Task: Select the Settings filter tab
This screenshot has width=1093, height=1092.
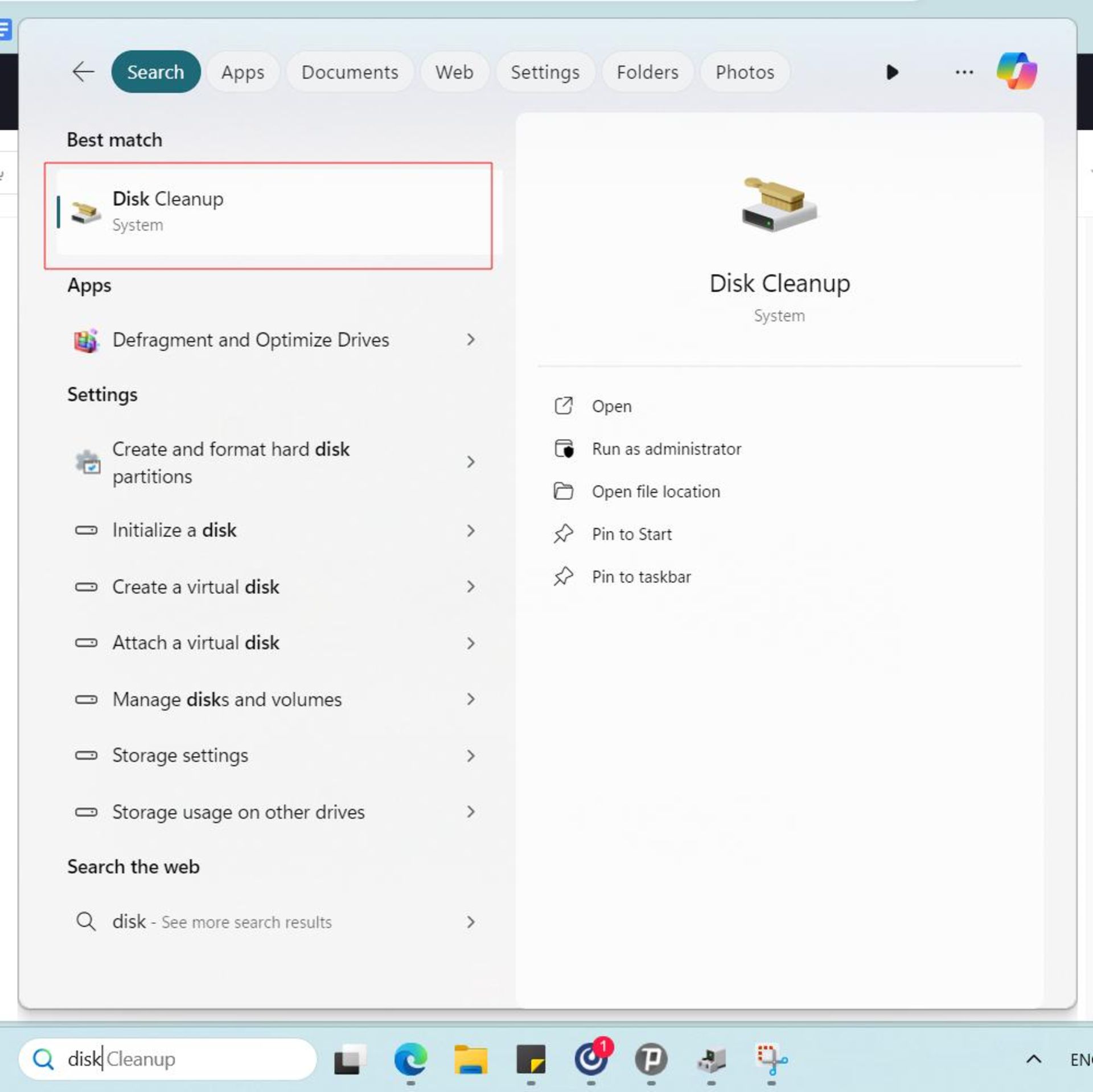Action: [545, 72]
